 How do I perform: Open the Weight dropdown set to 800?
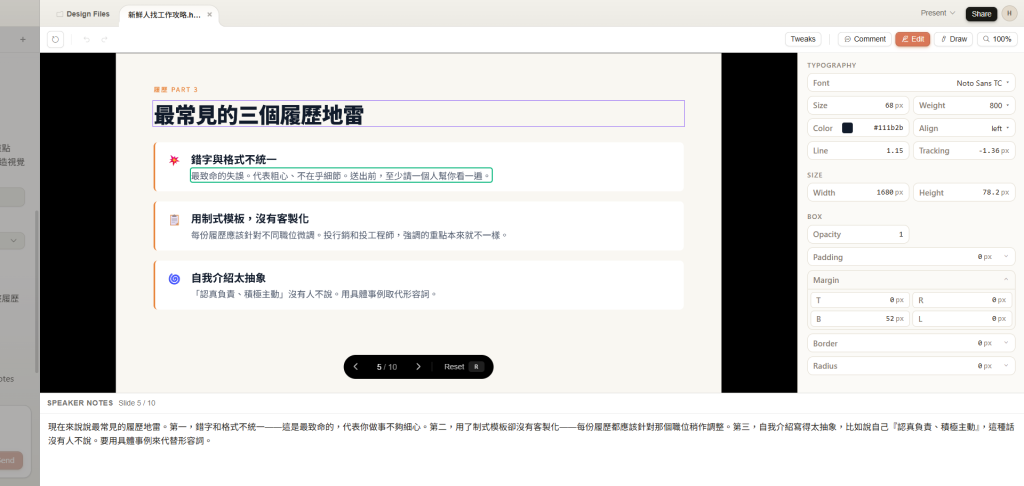click(x=963, y=105)
